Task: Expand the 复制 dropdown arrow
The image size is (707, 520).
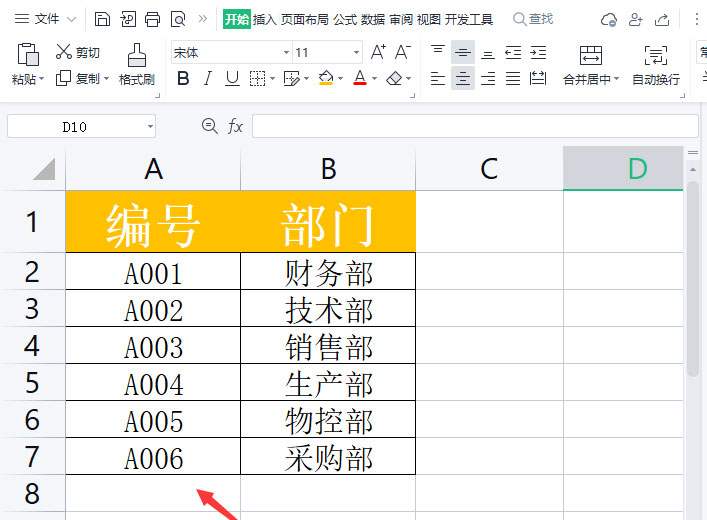Action: tap(106, 78)
